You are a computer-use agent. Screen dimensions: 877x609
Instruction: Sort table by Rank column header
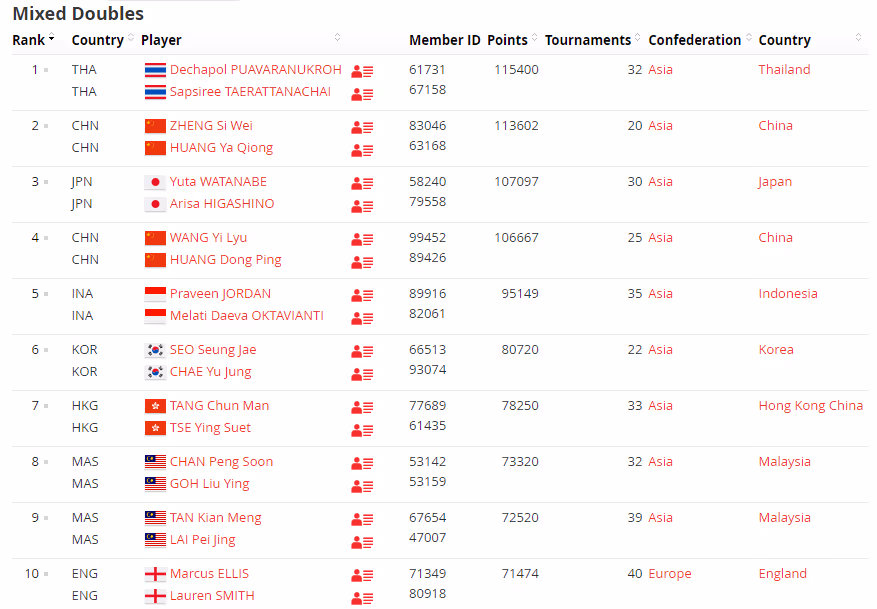(28, 40)
